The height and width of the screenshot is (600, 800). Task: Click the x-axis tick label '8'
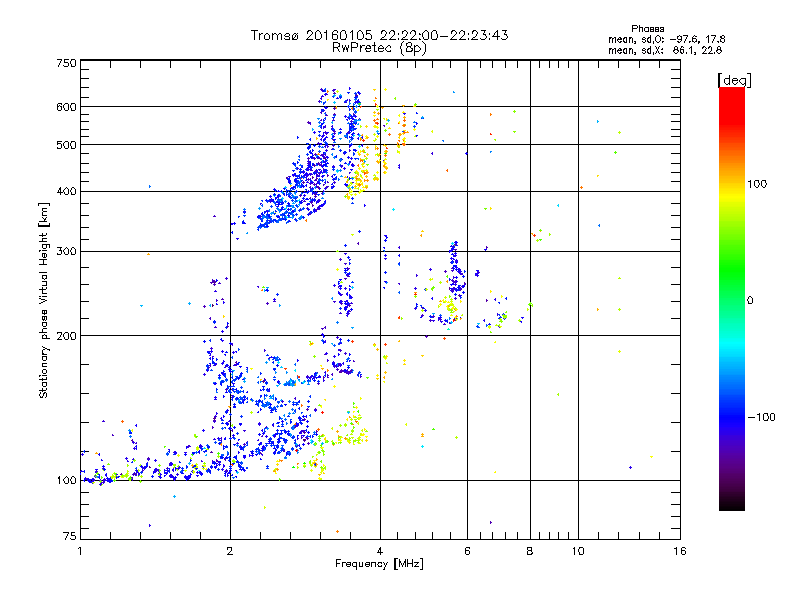530,551
